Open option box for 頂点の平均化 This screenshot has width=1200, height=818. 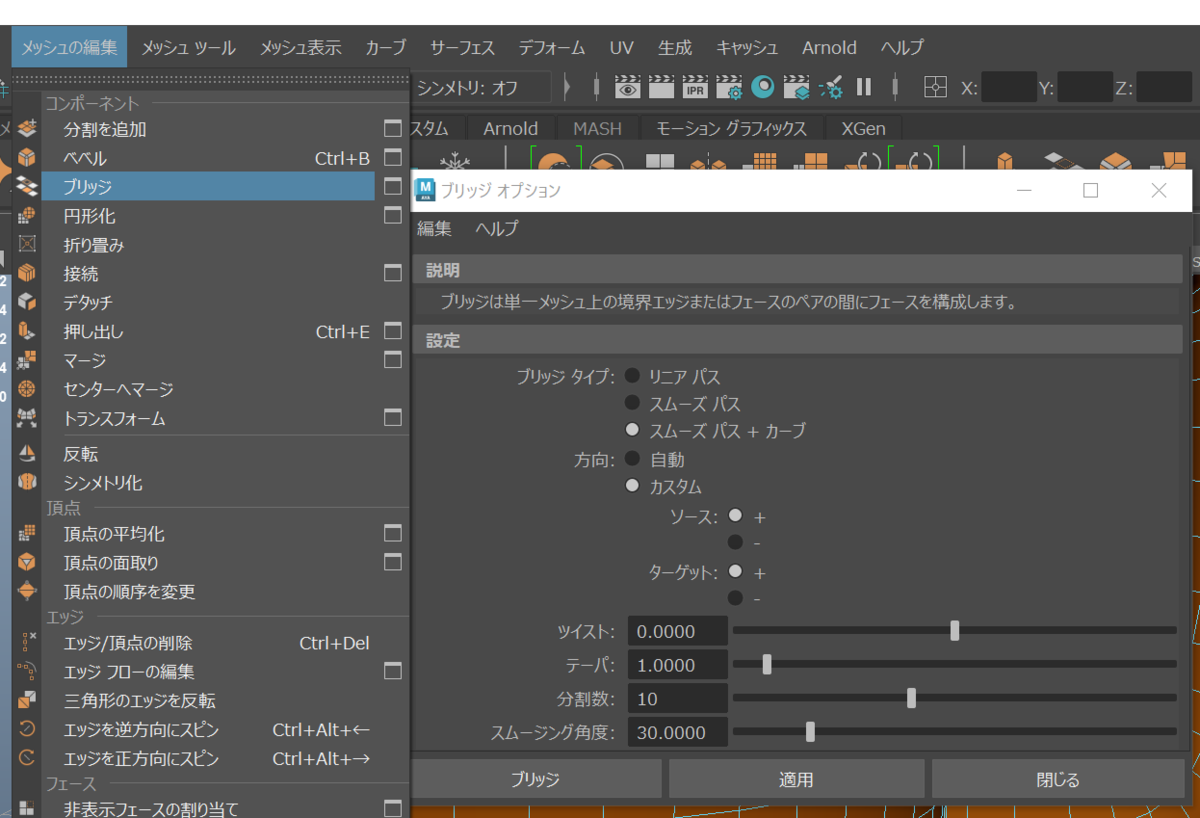(x=393, y=533)
